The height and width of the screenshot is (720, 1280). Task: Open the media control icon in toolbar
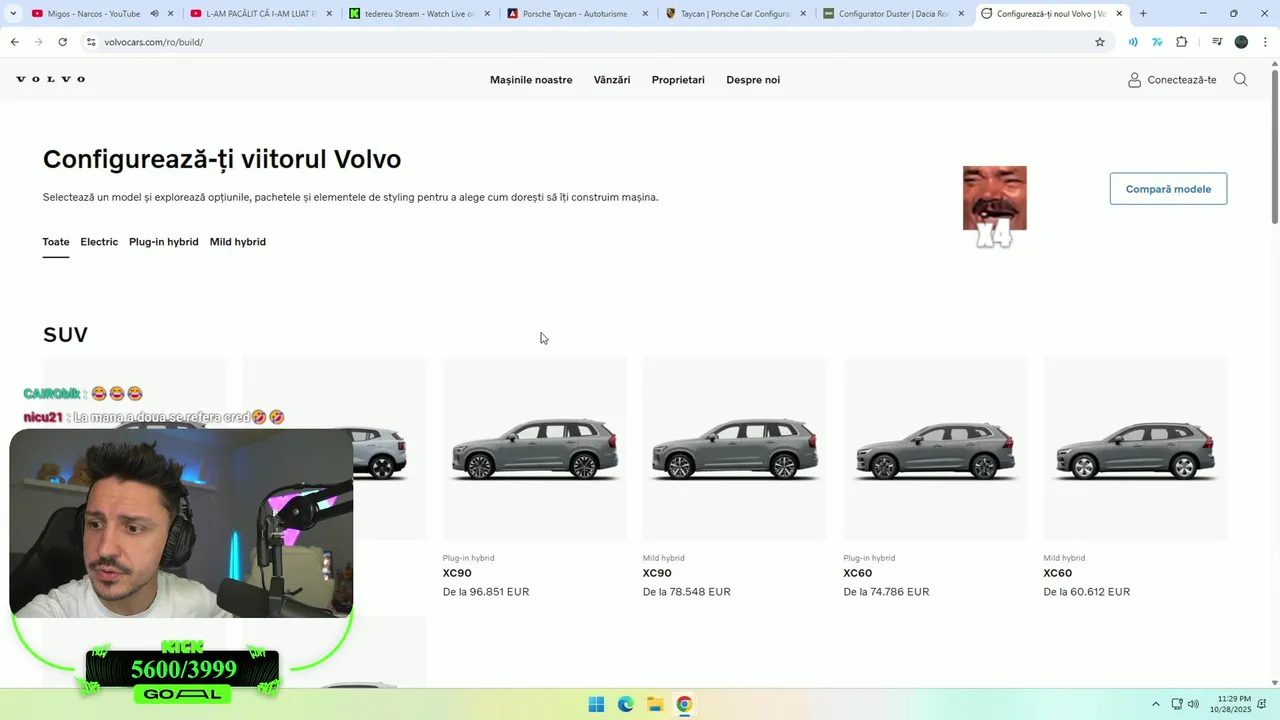1217,42
